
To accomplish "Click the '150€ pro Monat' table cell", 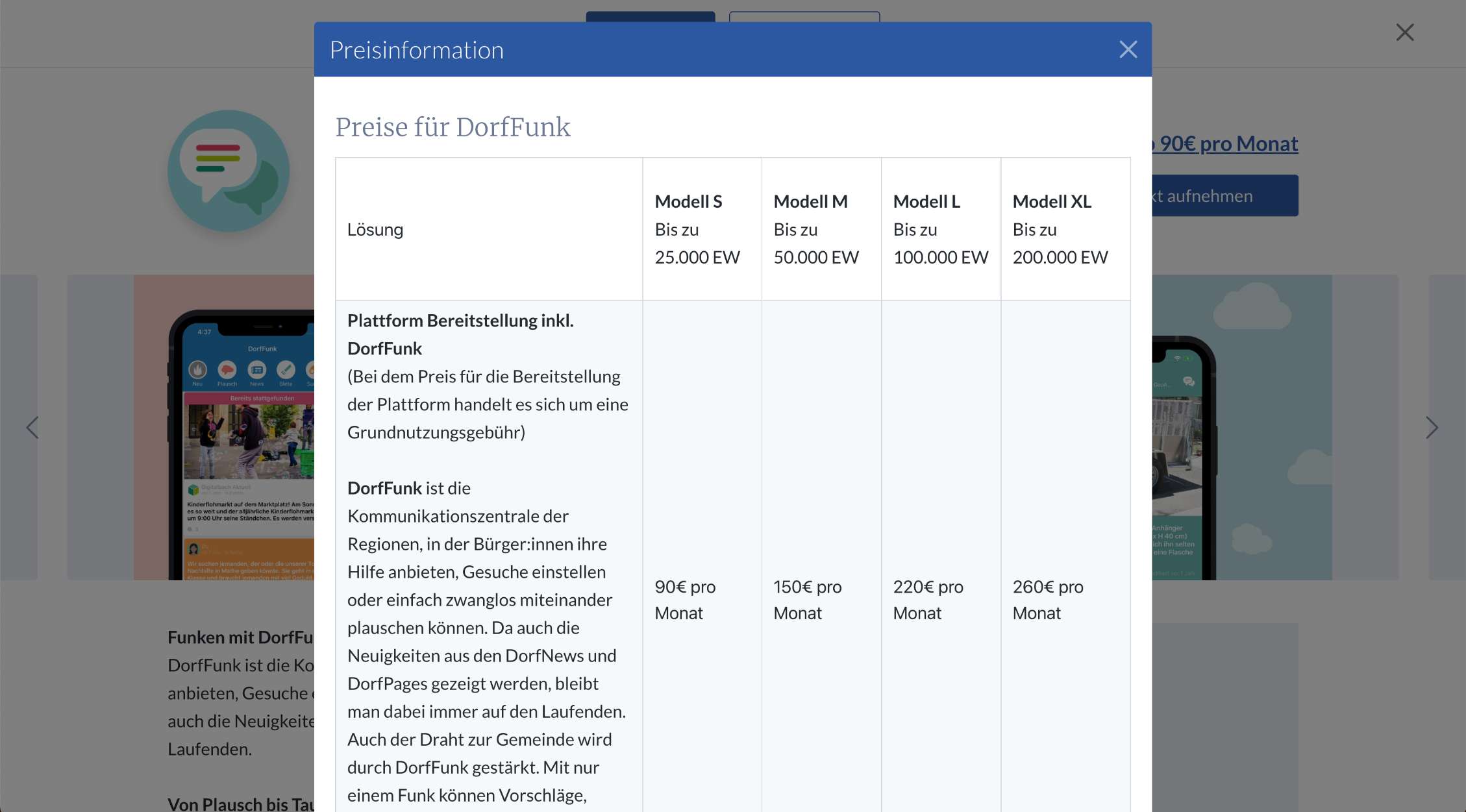I will (x=821, y=600).
